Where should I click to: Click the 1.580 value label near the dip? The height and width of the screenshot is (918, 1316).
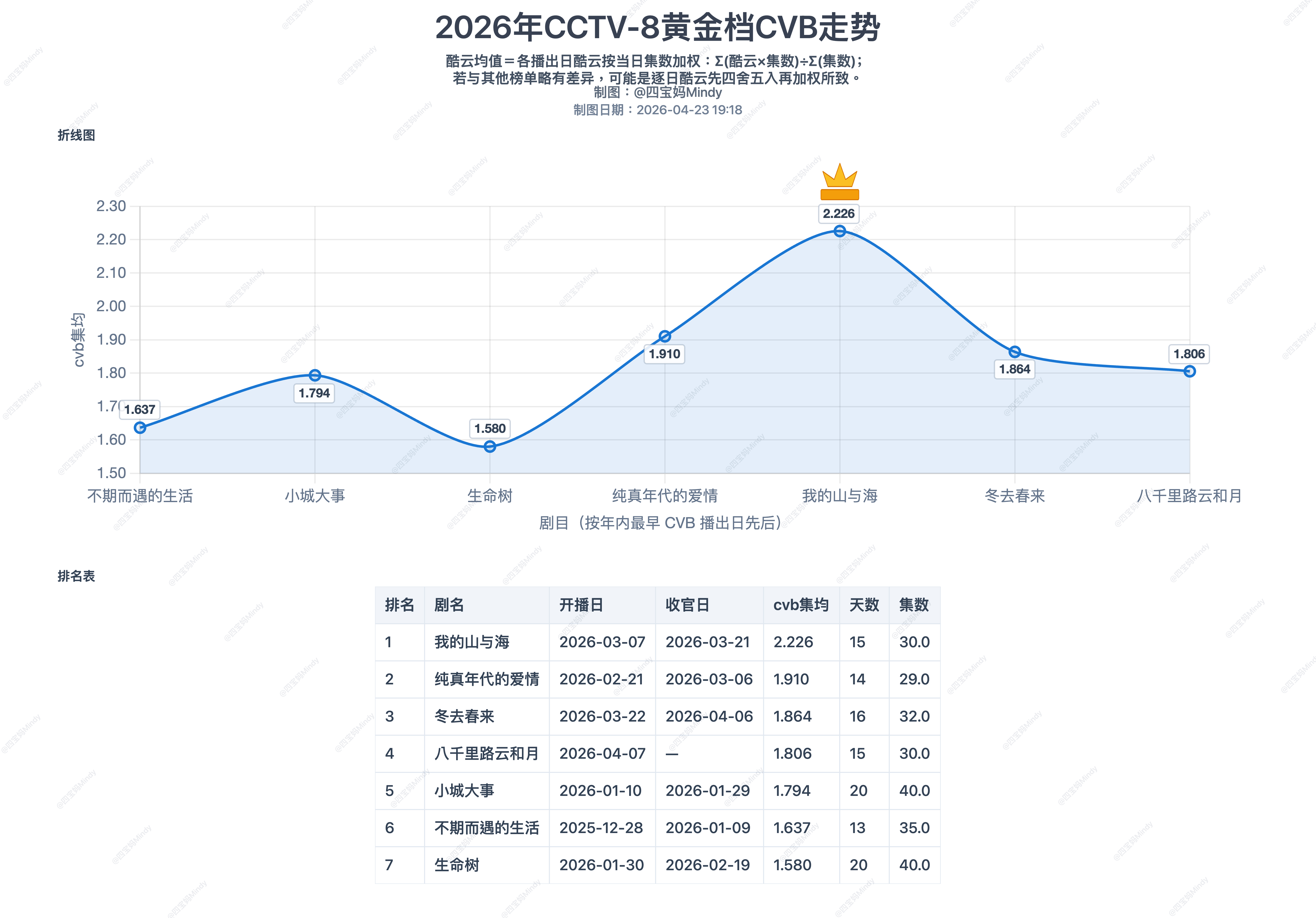[x=490, y=429]
